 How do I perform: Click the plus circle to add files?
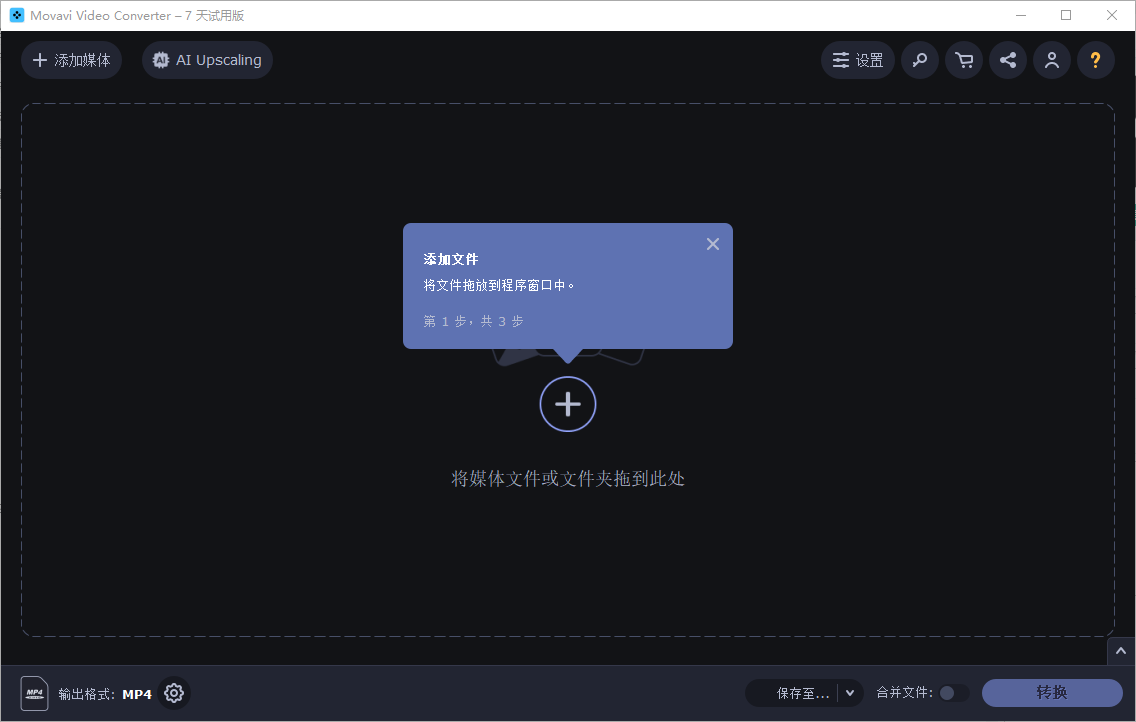pyautogui.click(x=567, y=404)
